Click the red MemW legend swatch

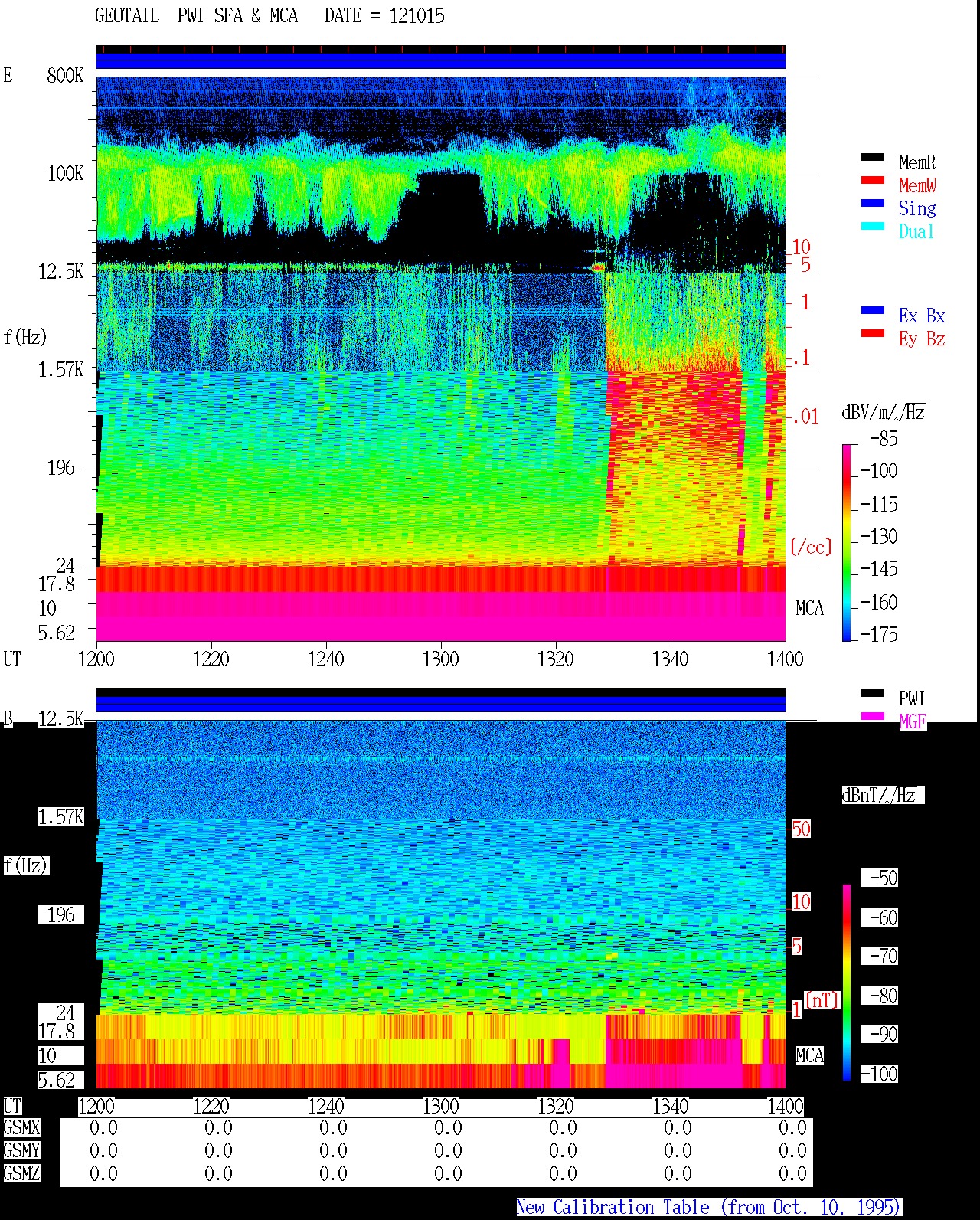click(873, 180)
